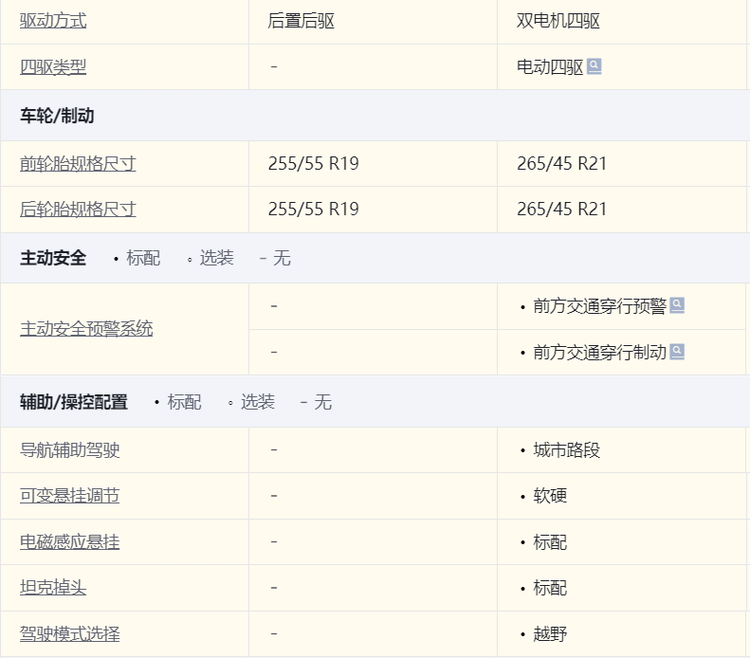Click the info icon beside 电动四驱
This screenshot has height=658, width=750.
[594, 67]
